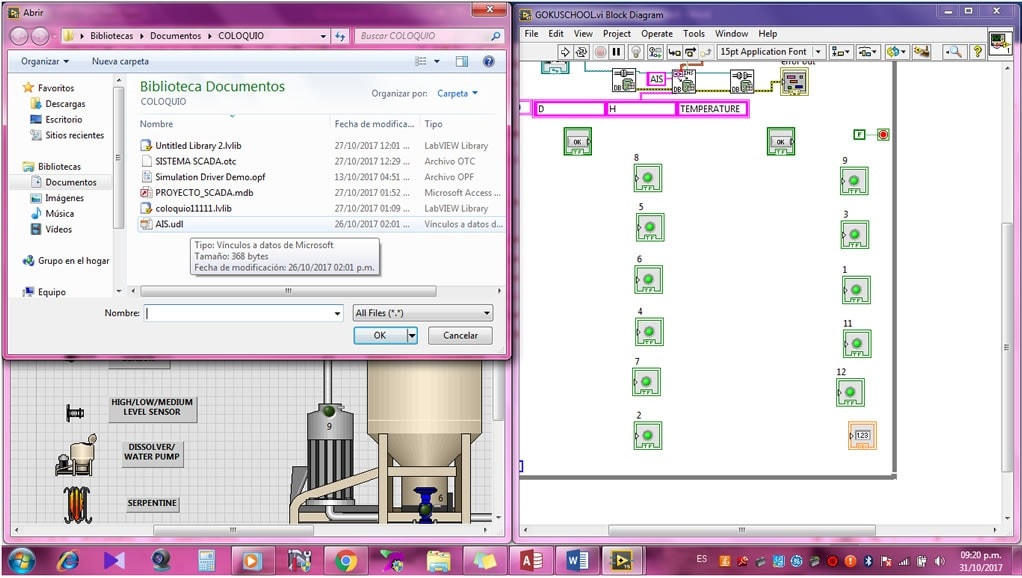Select file PROYECTO_SCADA.mdb
Image resolution: width=1022 pixels, height=578 pixels.
click(x=204, y=193)
